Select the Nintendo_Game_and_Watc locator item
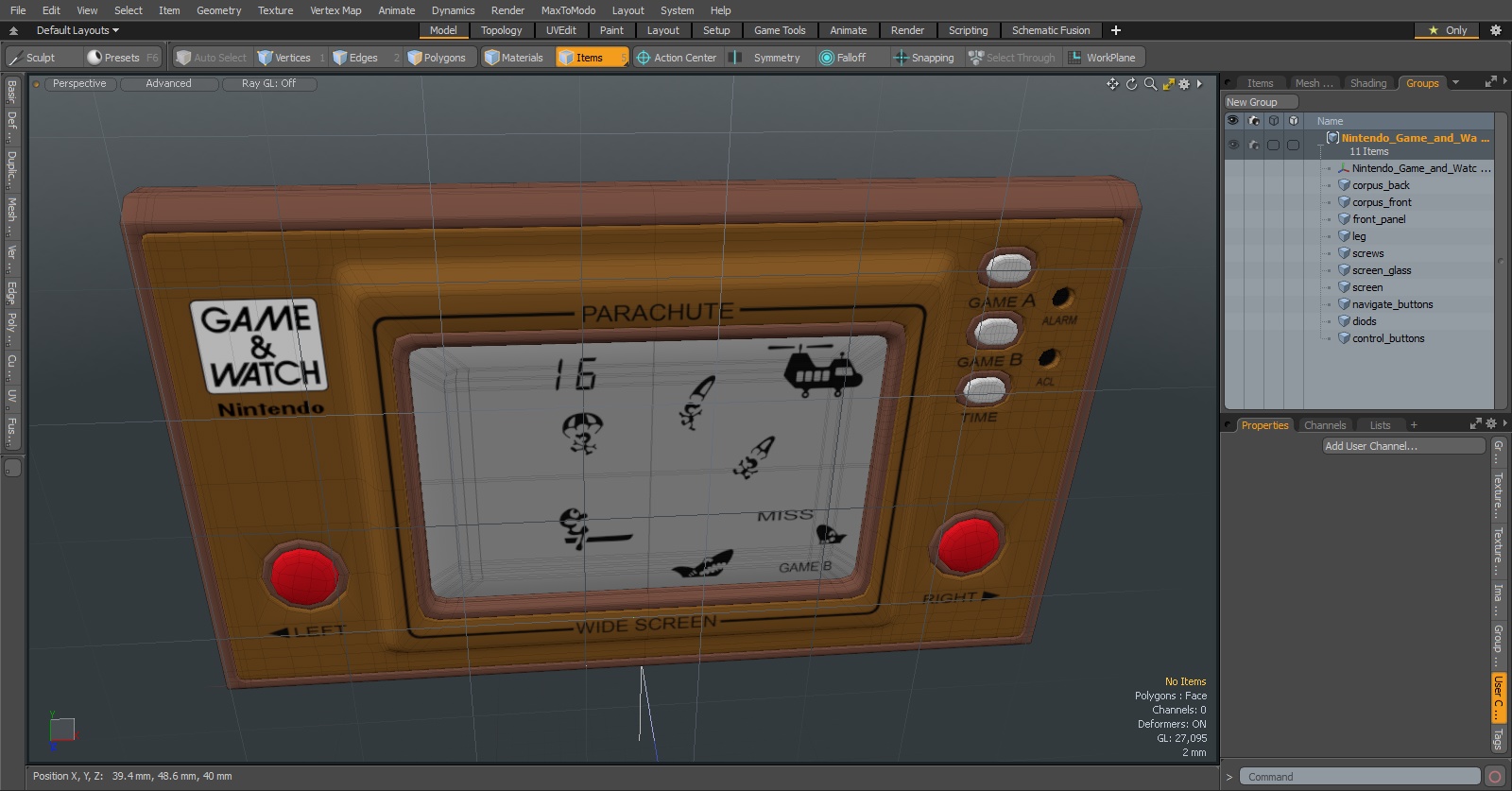 1420,168
